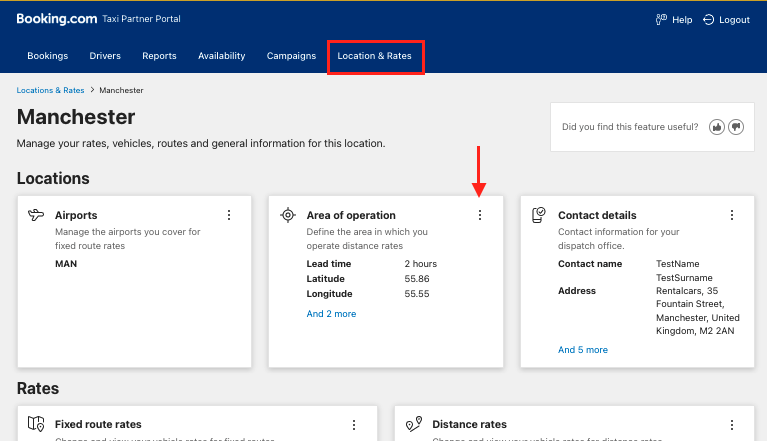The width and height of the screenshot is (767, 441).
Task: Click the Distance rates title
Action: pyautogui.click(x=469, y=424)
